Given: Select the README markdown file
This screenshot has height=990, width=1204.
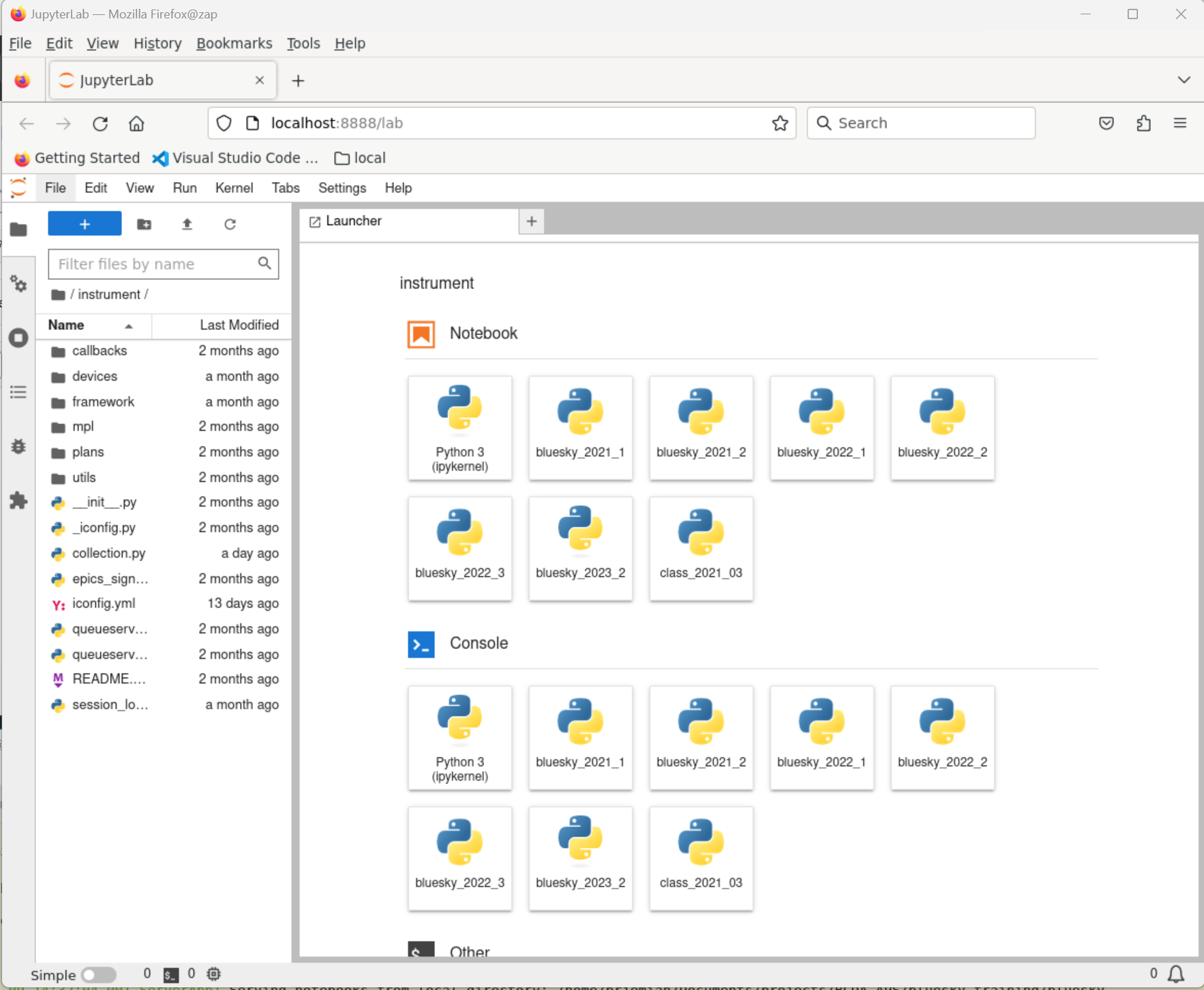Looking at the screenshot, I should pyautogui.click(x=164, y=679).
